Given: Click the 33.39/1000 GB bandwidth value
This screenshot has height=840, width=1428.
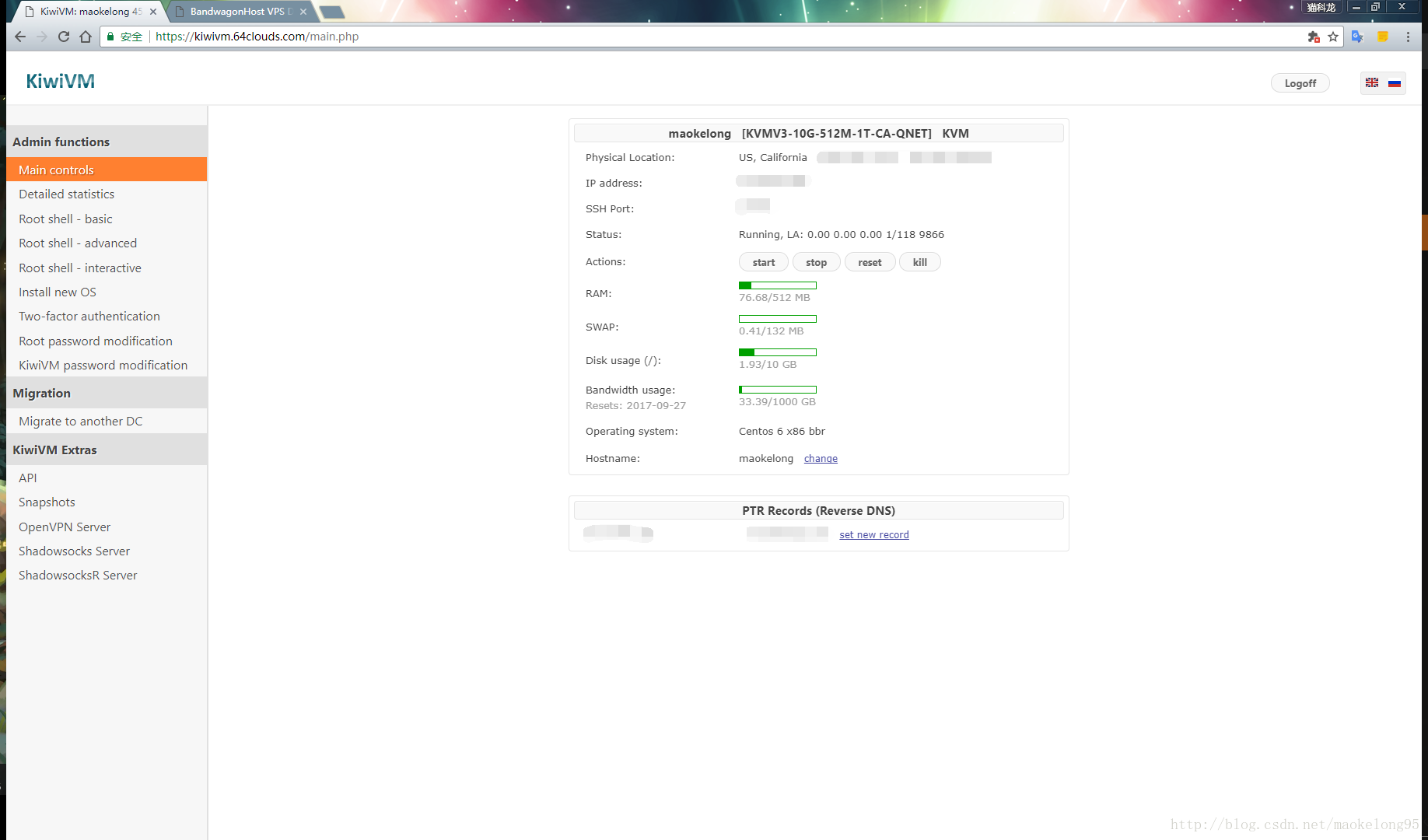Looking at the screenshot, I should click(777, 402).
